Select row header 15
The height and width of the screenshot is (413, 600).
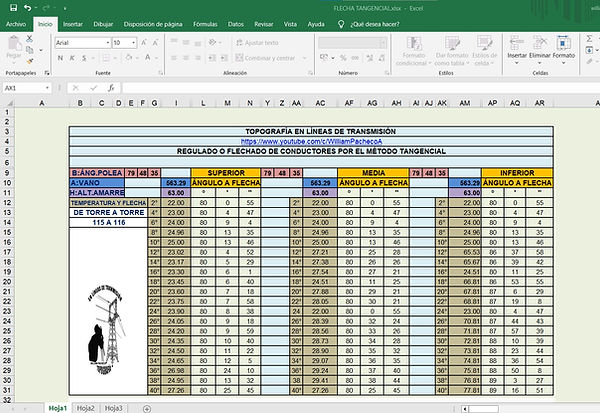coord(7,232)
